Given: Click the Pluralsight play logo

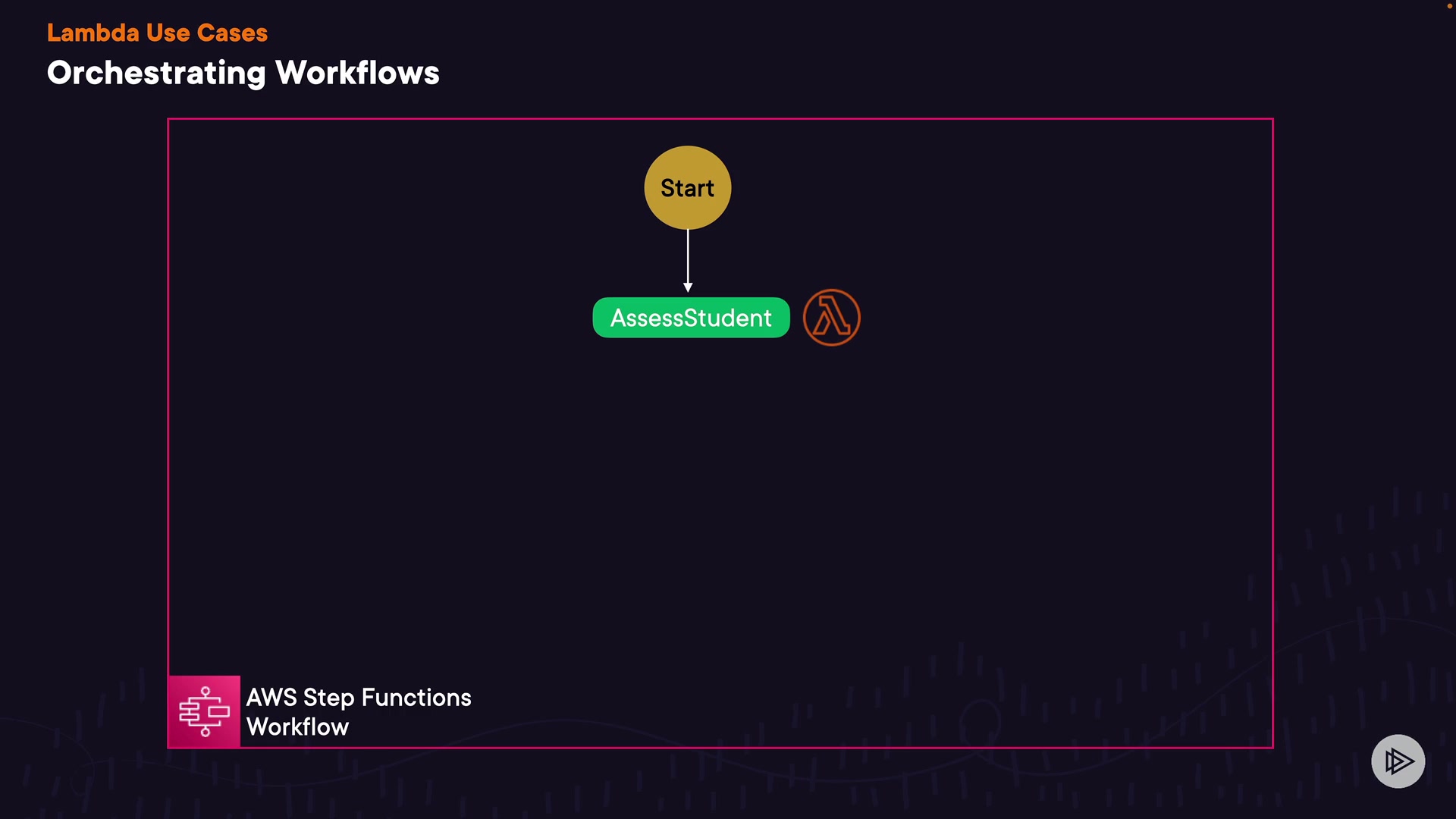Looking at the screenshot, I should click(1398, 761).
